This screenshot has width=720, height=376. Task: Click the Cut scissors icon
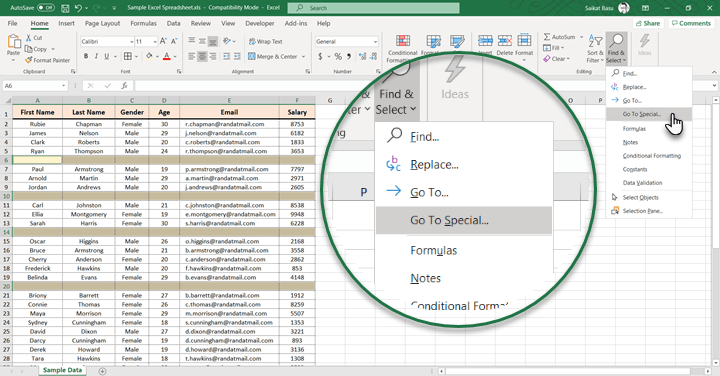pyautogui.click(x=28, y=38)
